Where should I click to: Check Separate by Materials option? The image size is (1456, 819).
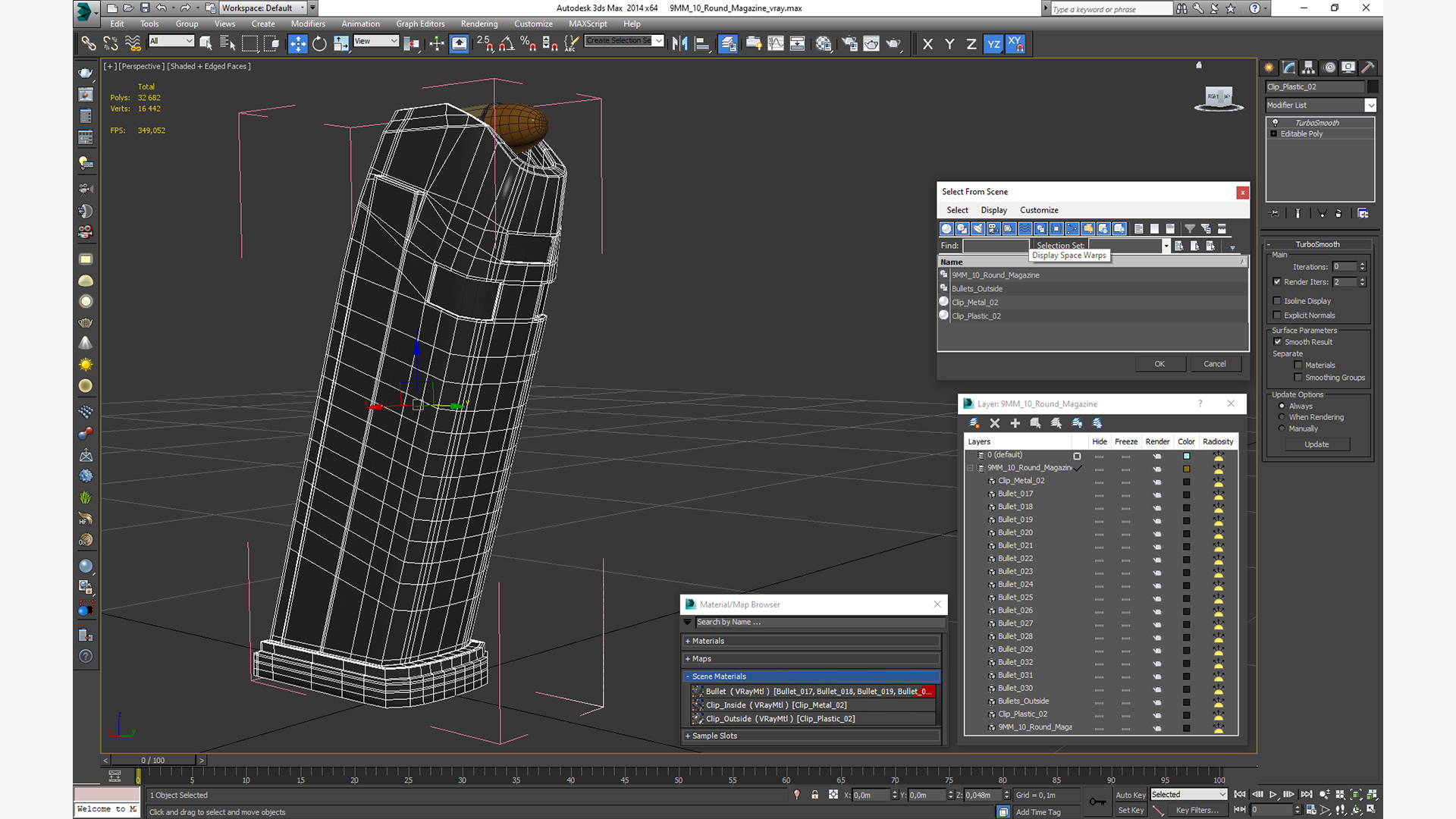click(1298, 366)
